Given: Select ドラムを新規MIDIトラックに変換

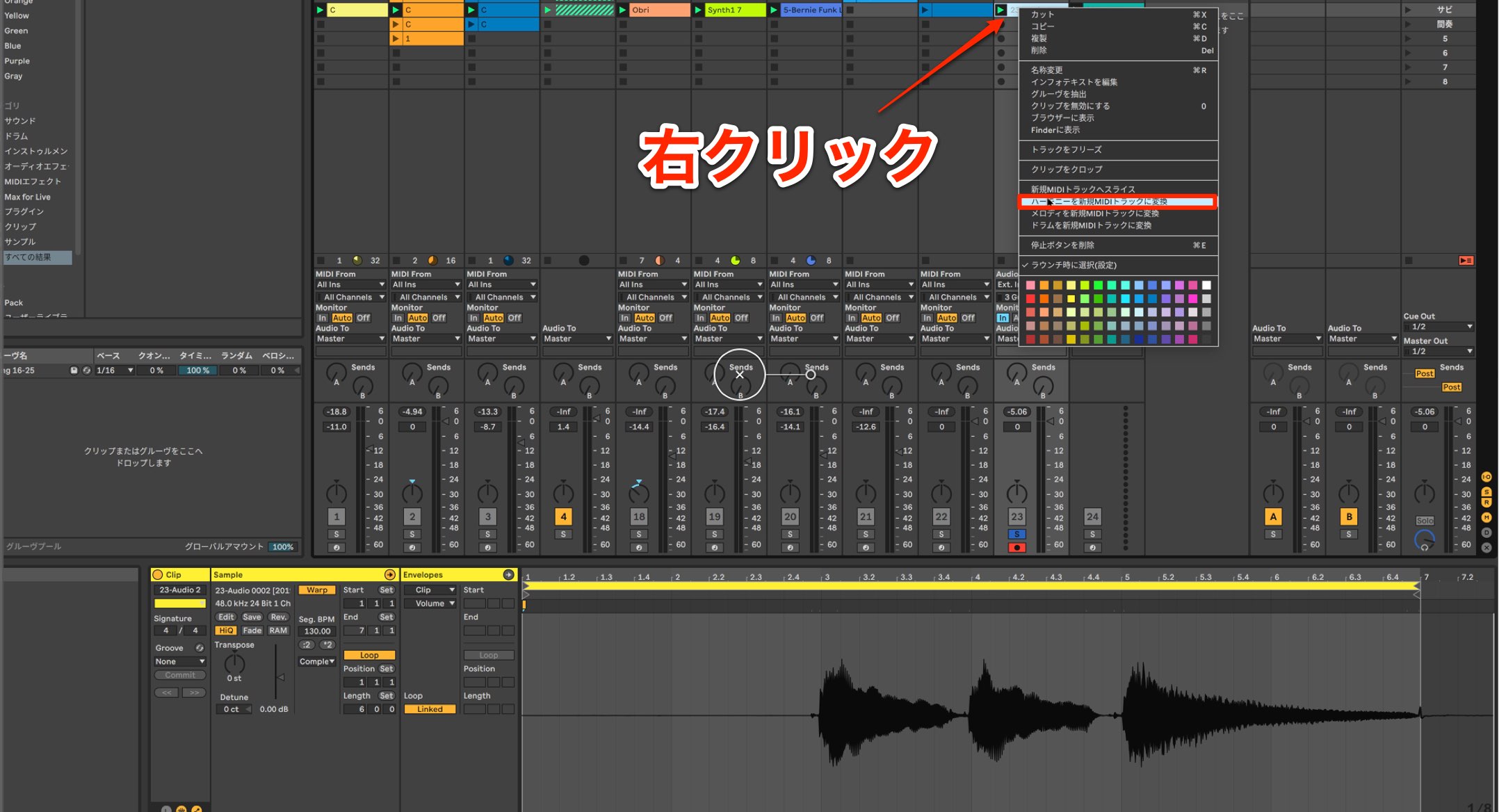Looking at the screenshot, I should (x=1118, y=225).
